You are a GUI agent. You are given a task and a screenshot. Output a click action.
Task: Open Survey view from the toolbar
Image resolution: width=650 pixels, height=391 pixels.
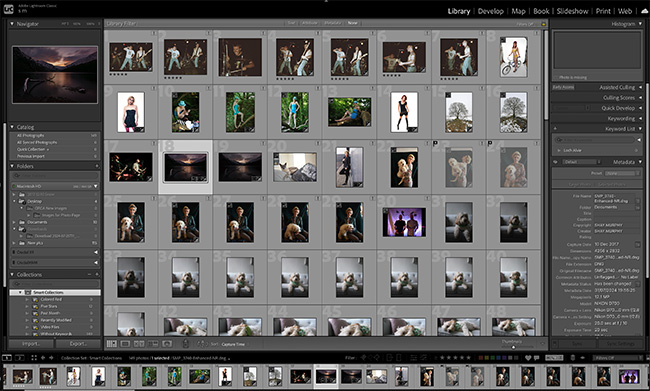[x=153, y=344]
